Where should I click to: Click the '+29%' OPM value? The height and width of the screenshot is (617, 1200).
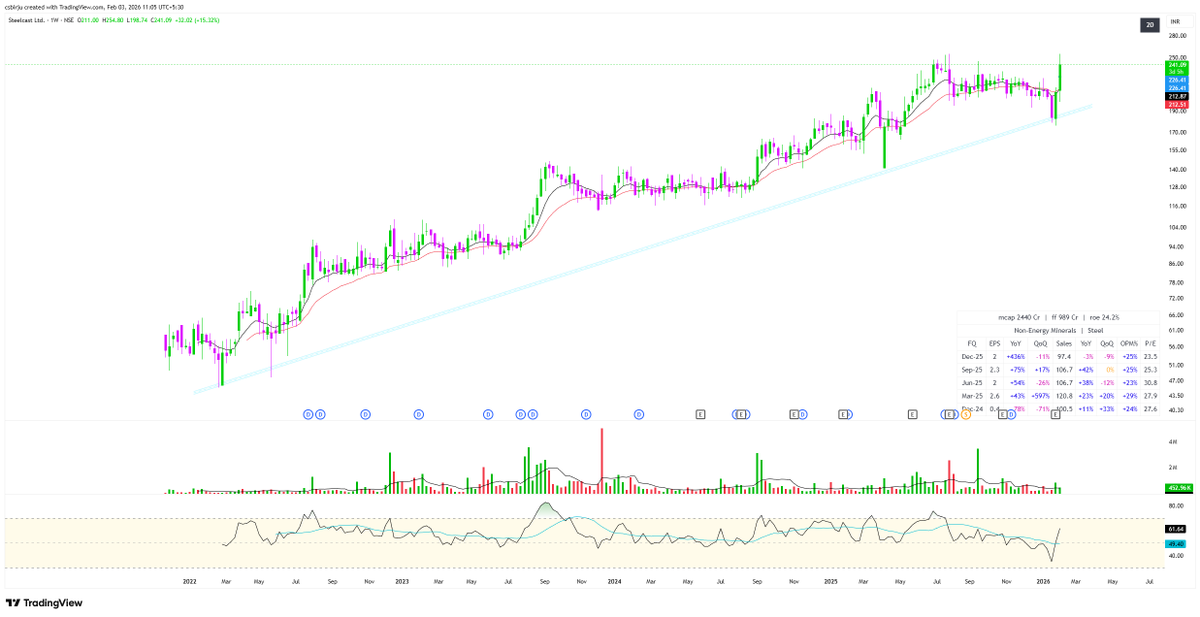(1130, 396)
